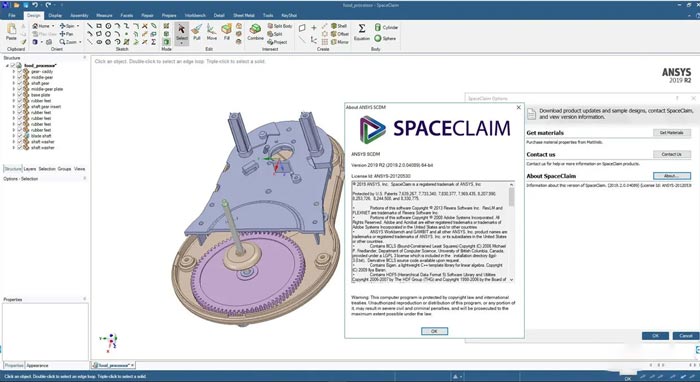Expand the middle-gear plate tree node

pos(13,89)
